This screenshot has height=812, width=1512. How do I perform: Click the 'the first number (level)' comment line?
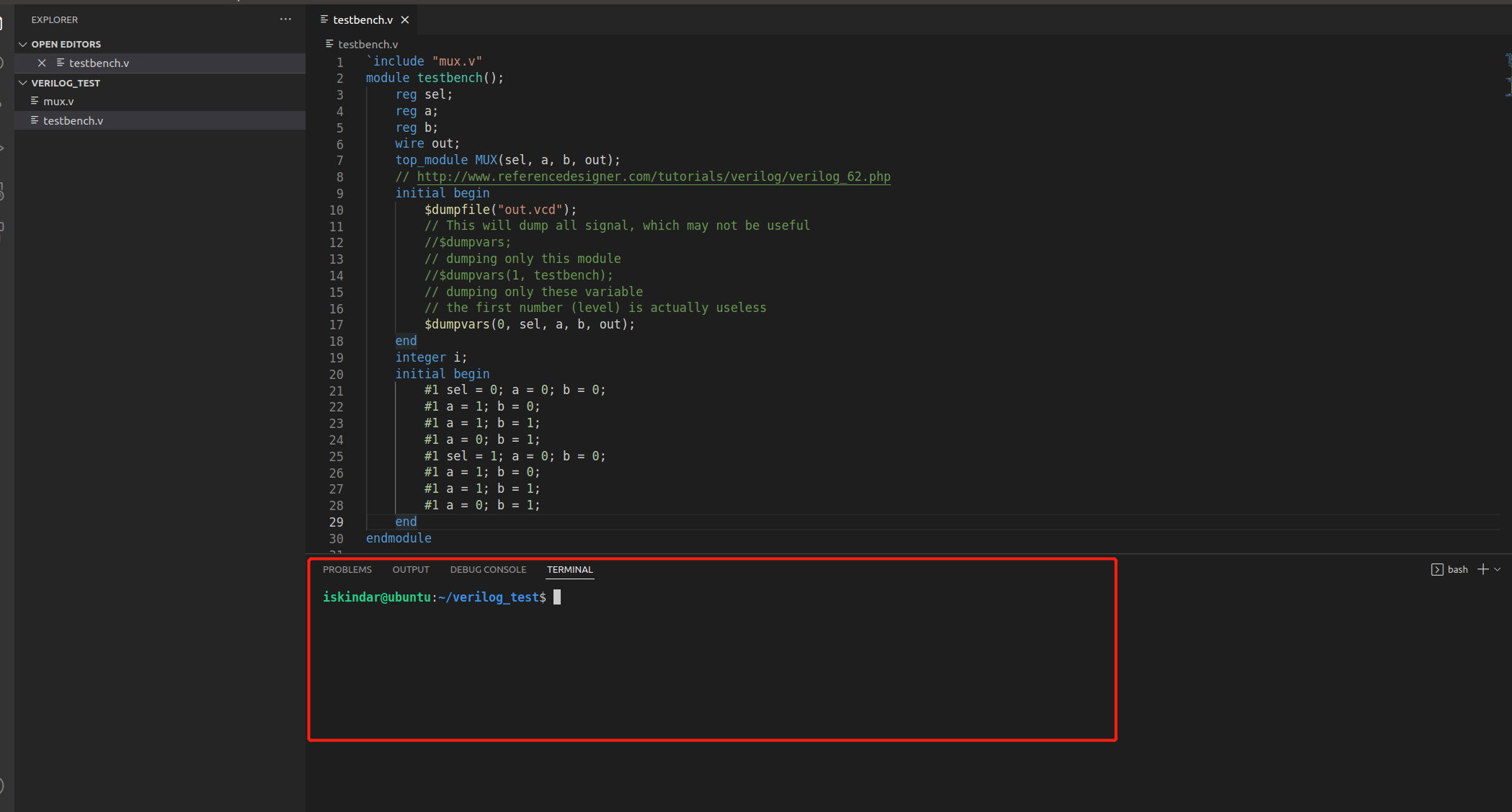[x=595, y=308]
